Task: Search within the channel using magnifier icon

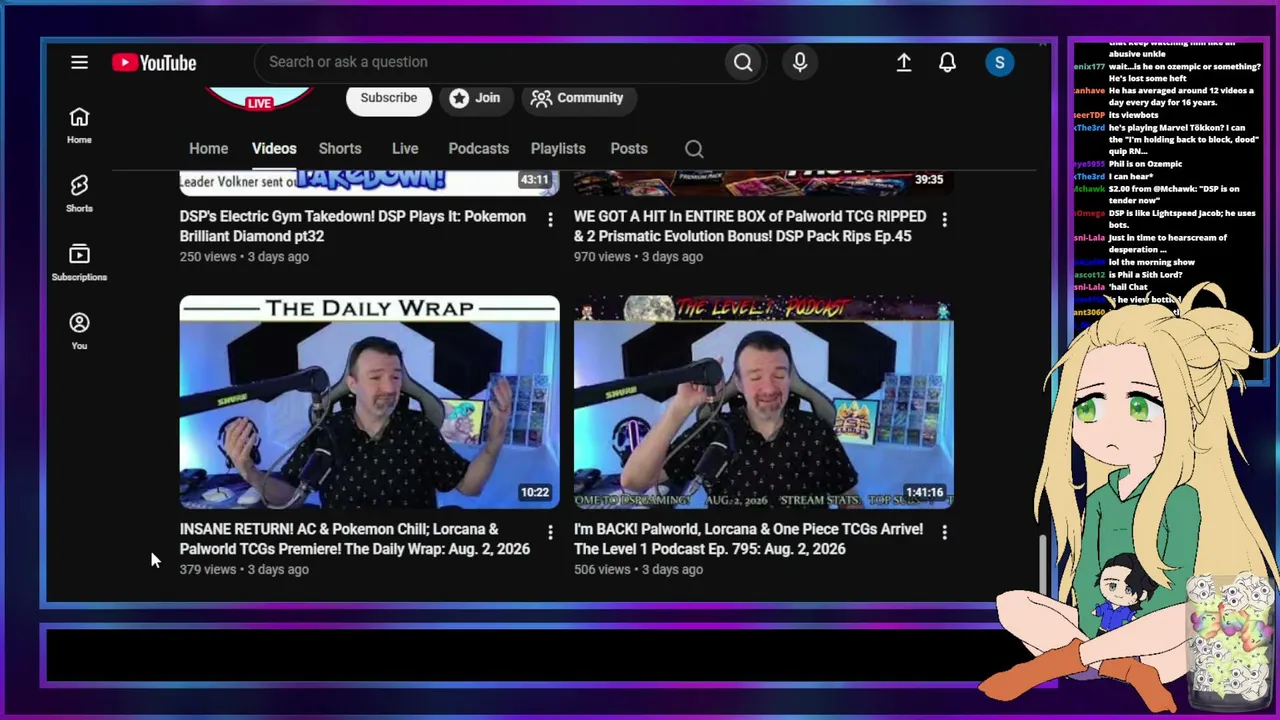Action: 694,149
